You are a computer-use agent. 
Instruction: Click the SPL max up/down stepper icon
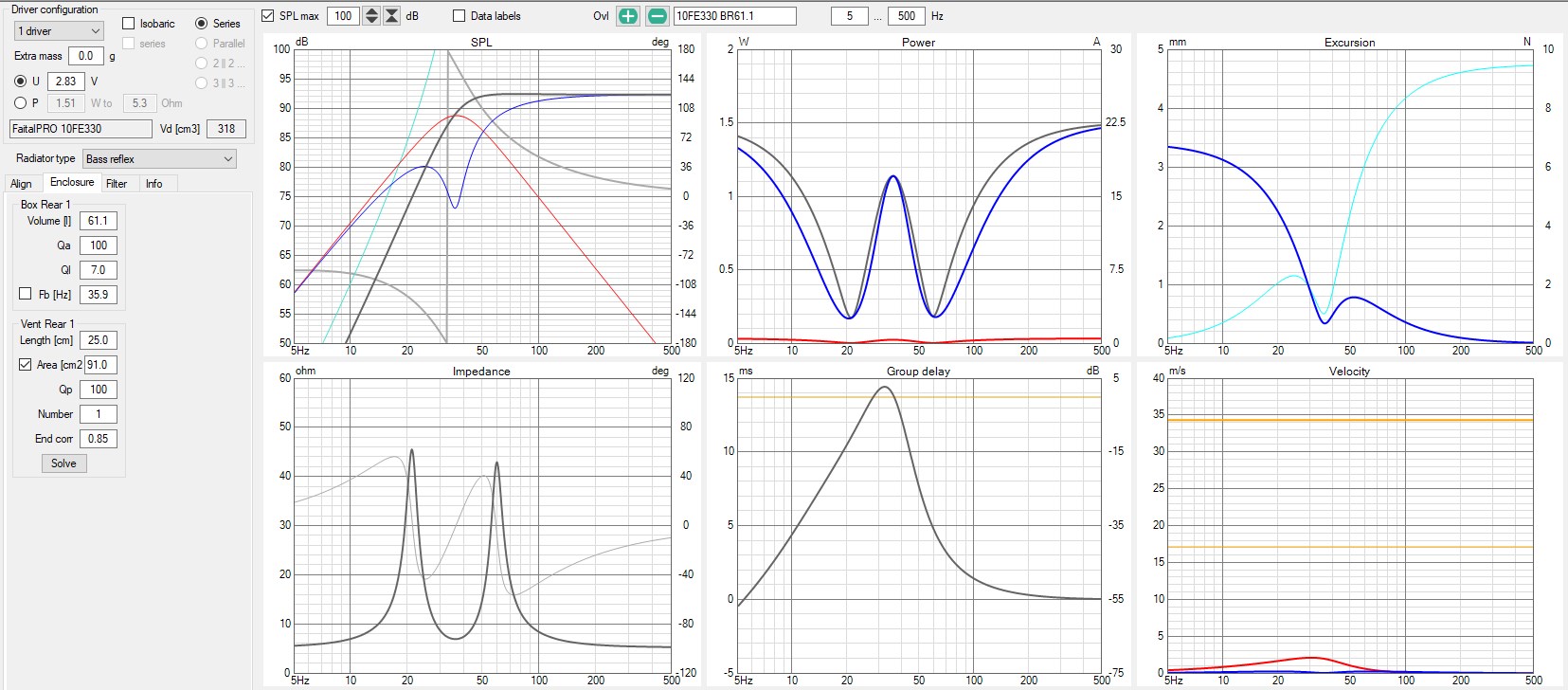click(371, 16)
